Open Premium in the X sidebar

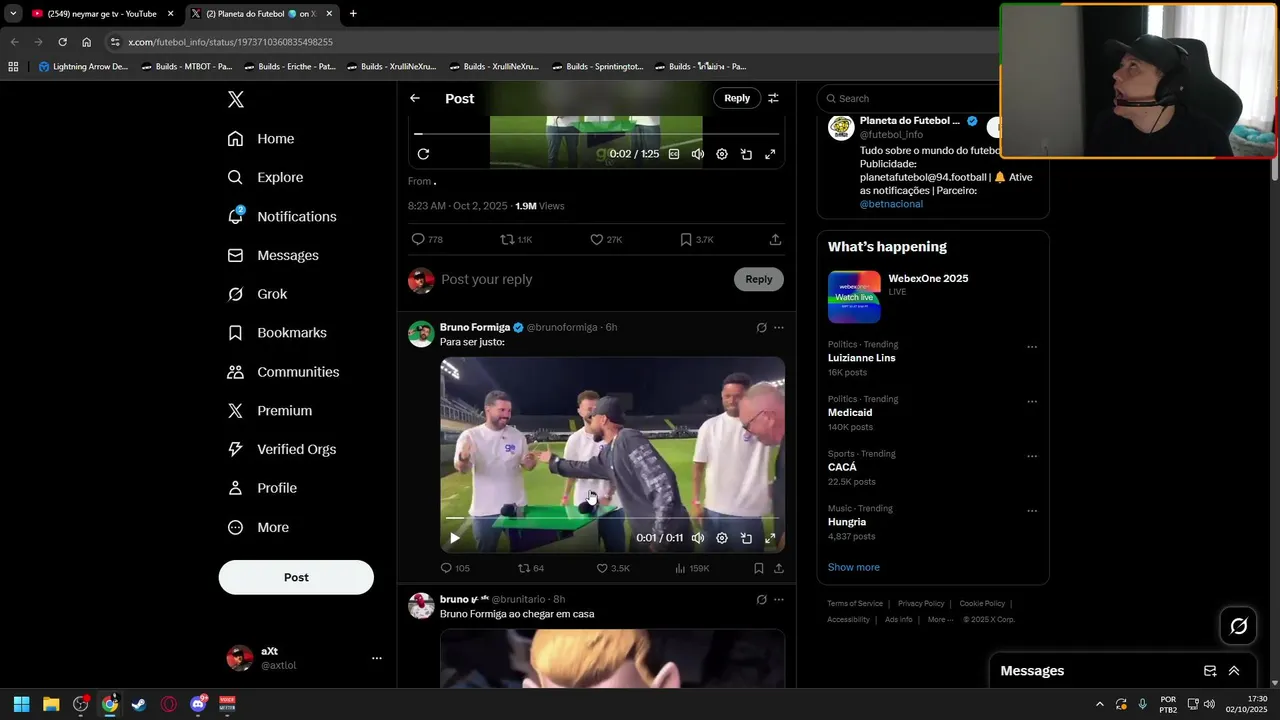[270, 411]
